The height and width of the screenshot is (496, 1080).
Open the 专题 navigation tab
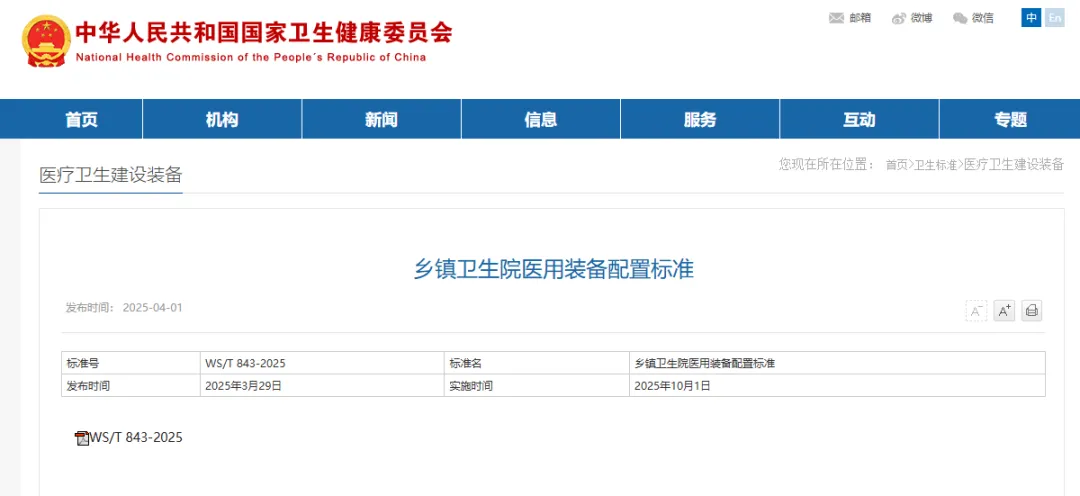1011,120
